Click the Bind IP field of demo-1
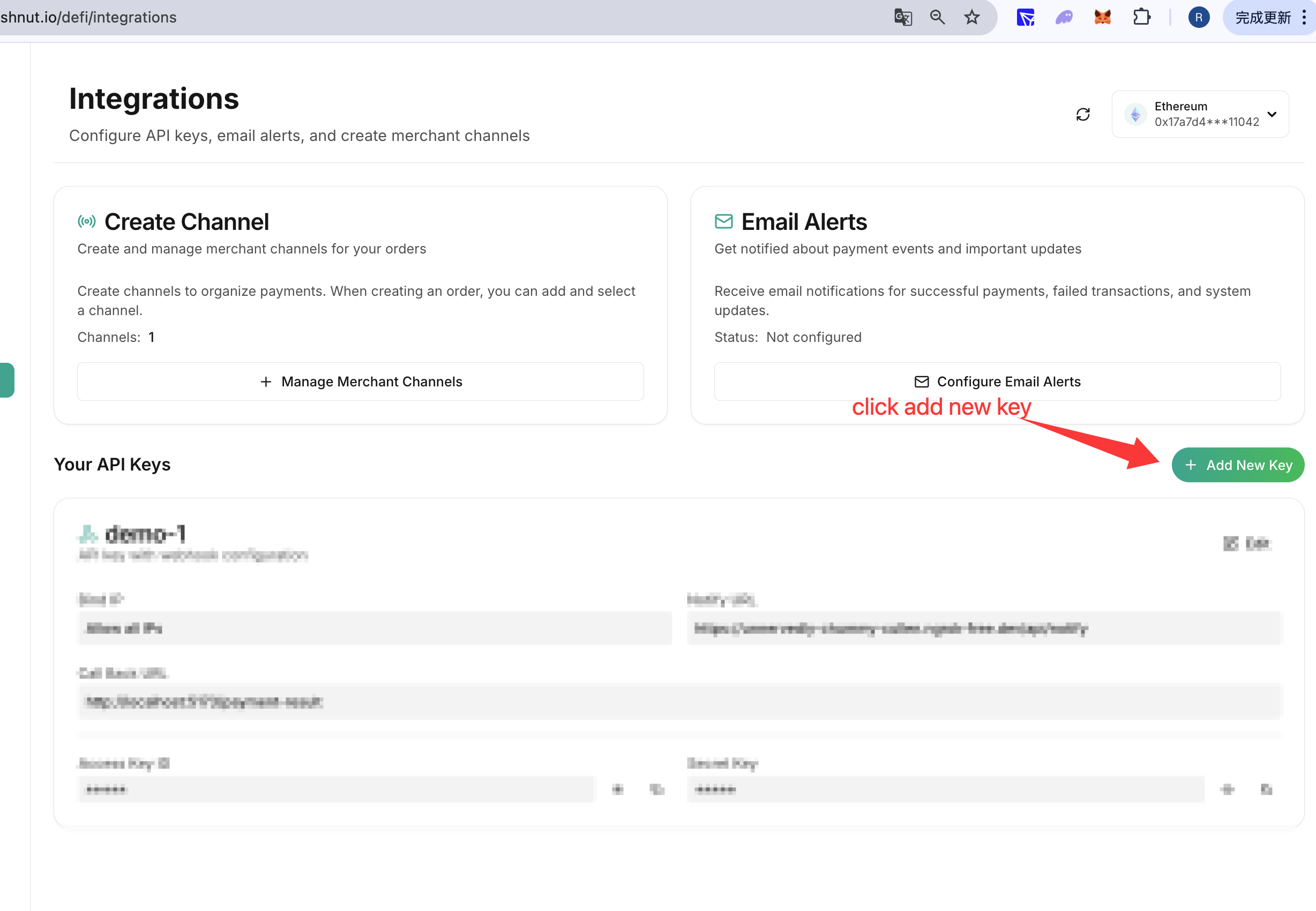 375,629
